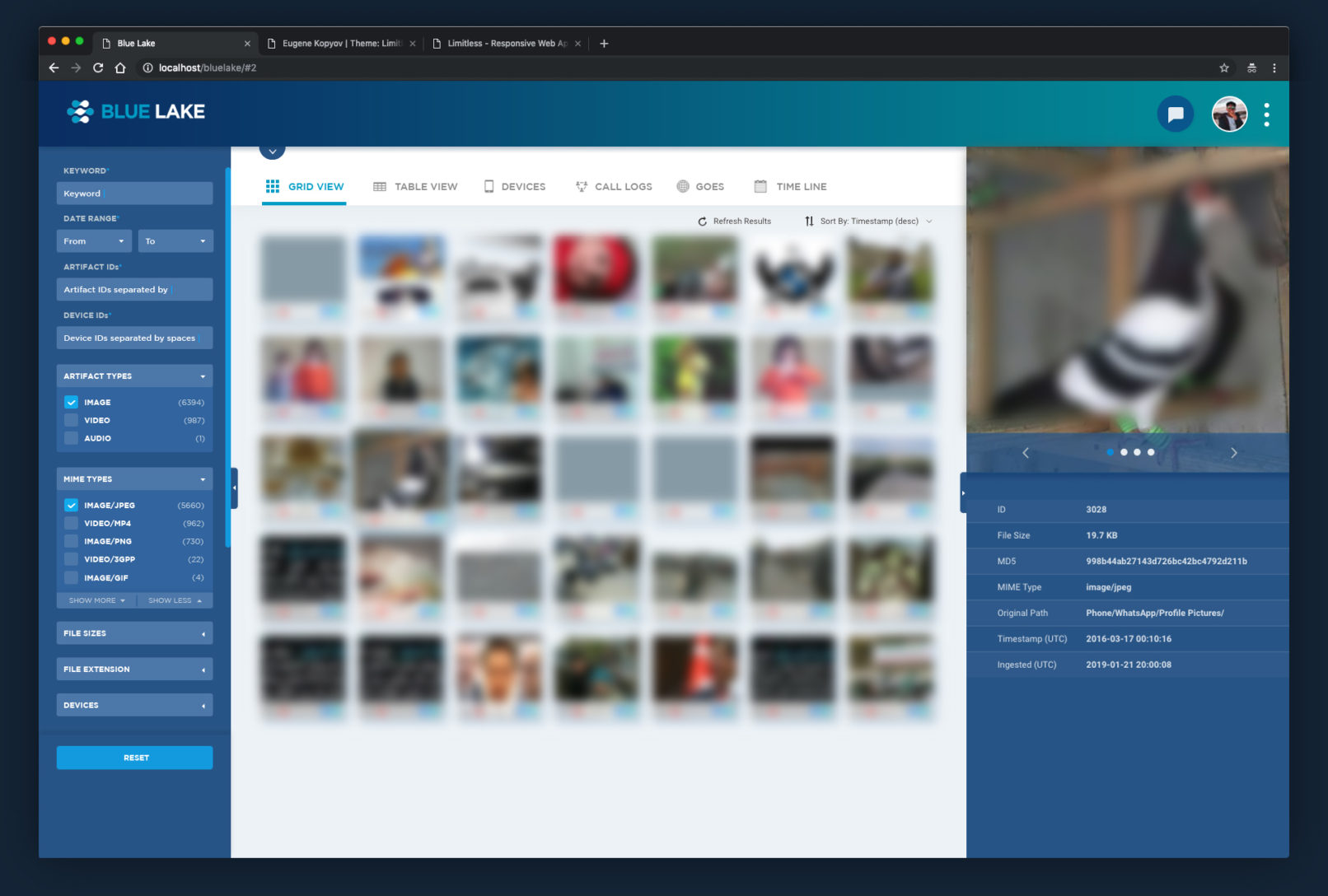Collapse the left filter sidebar handle

pyautogui.click(x=235, y=488)
